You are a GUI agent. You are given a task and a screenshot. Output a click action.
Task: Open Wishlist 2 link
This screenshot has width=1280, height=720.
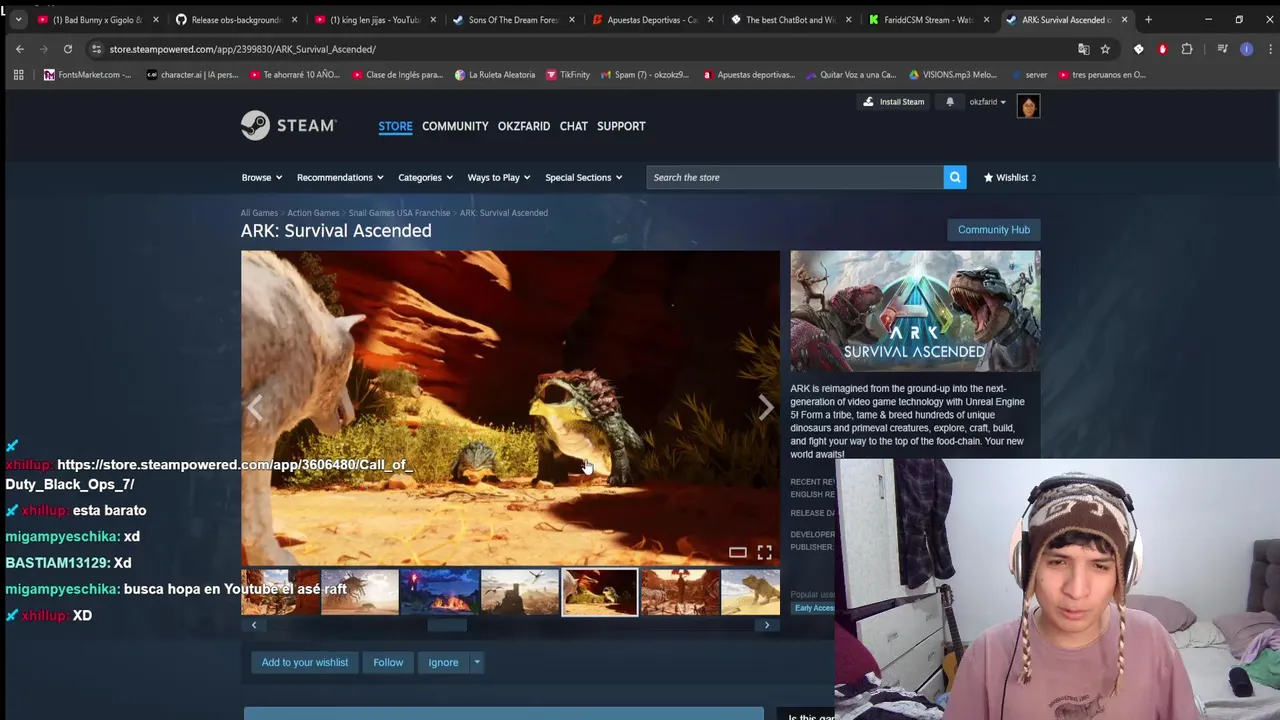(x=1010, y=177)
